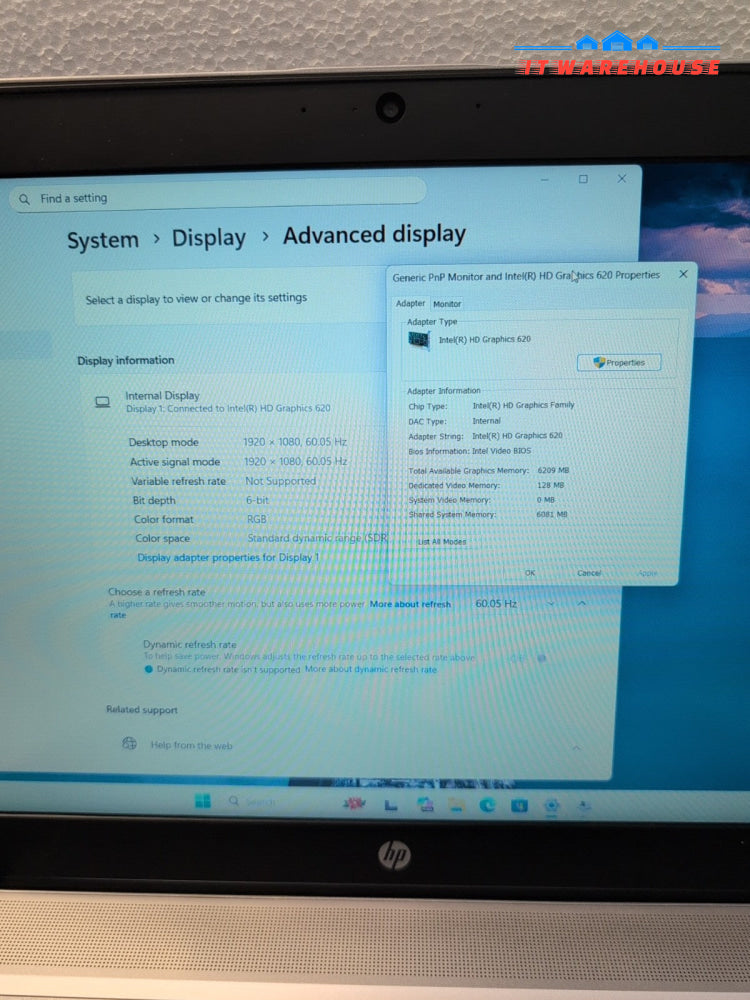Open Microsoft Edge from the taskbar

(487, 805)
